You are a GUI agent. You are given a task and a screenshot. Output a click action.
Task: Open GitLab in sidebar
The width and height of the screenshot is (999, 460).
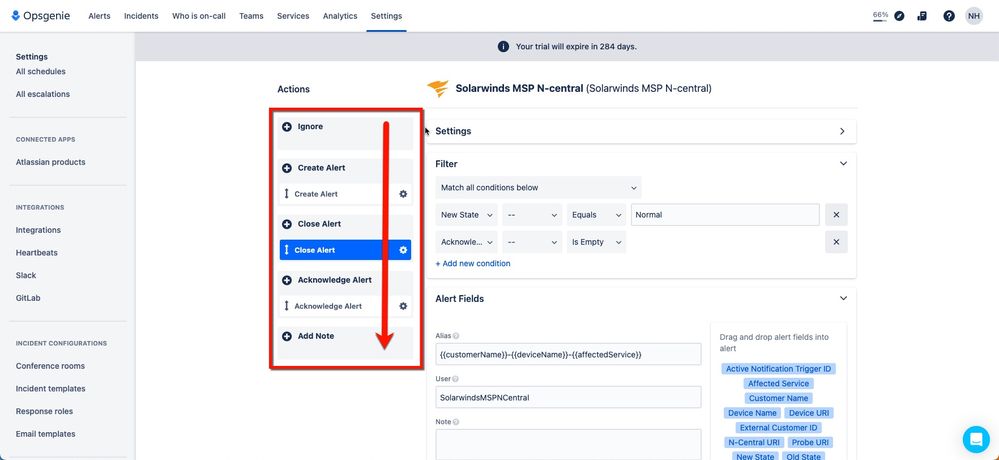(28, 298)
